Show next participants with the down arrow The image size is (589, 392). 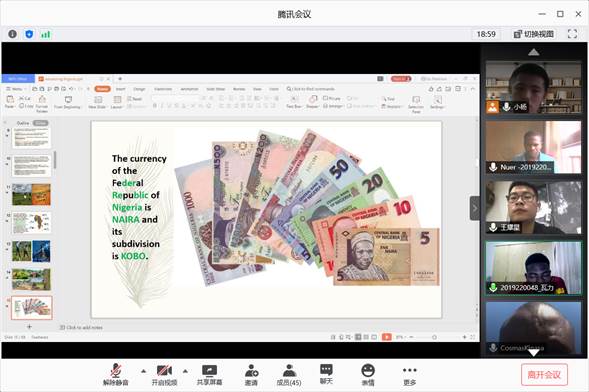point(533,353)
